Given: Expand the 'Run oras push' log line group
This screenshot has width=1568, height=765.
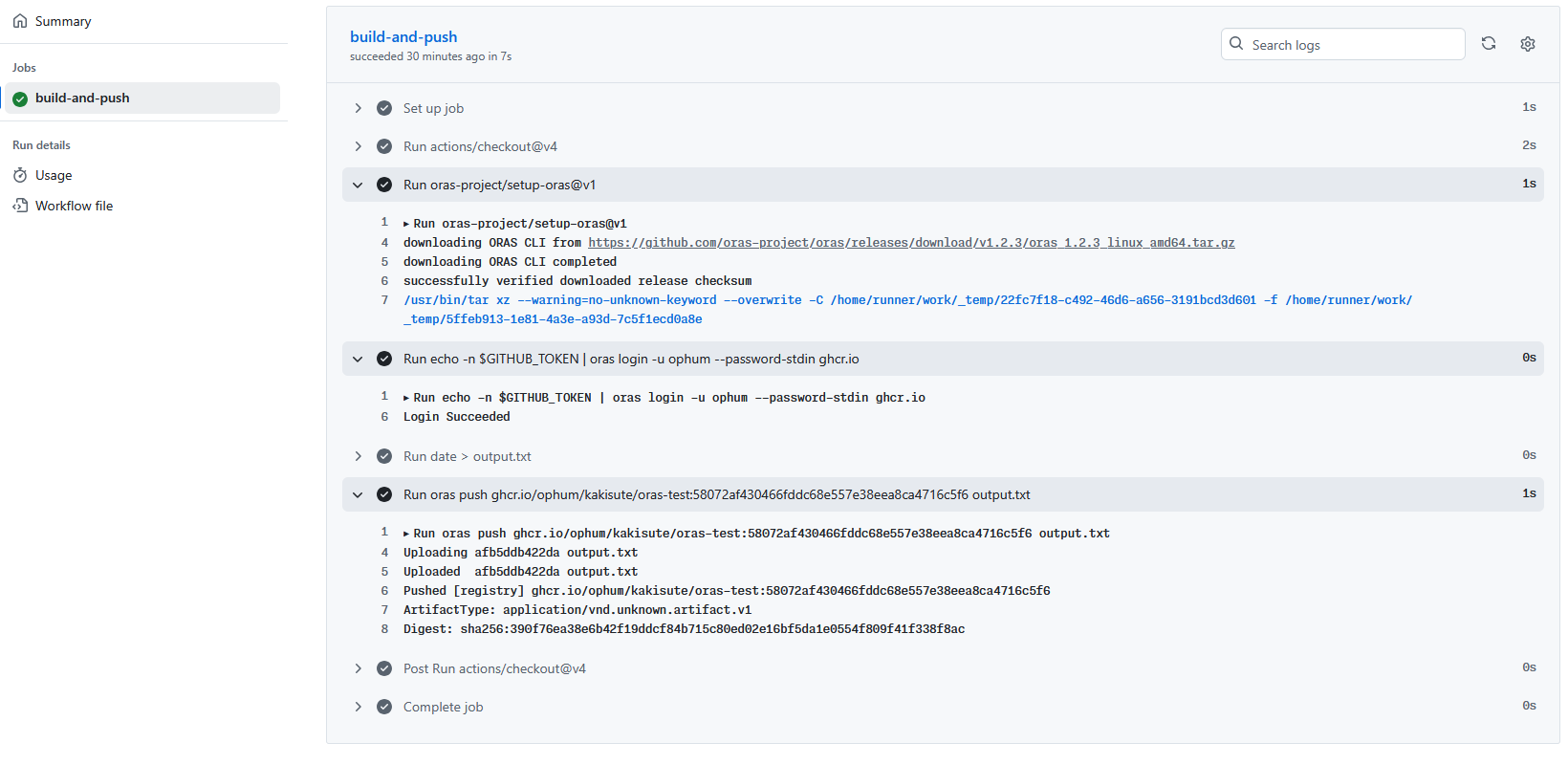Looking at the screenshot, I should click(406, 534).
